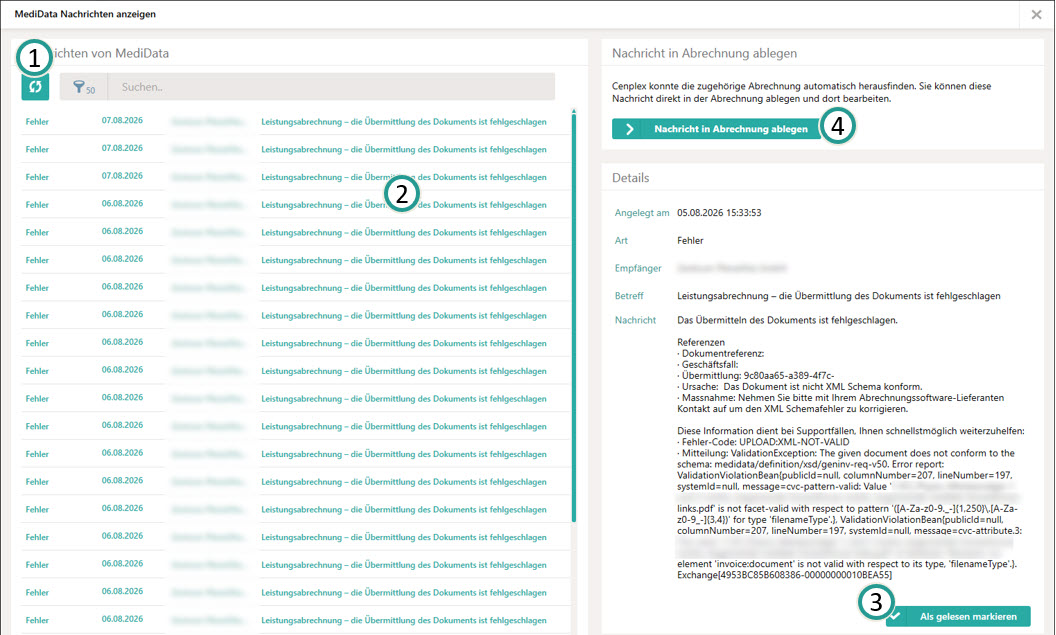The height and width of the screenshot is (635, 1056).
Task: Click the Empfänger label in Details
Action: (x=638, y=268)
